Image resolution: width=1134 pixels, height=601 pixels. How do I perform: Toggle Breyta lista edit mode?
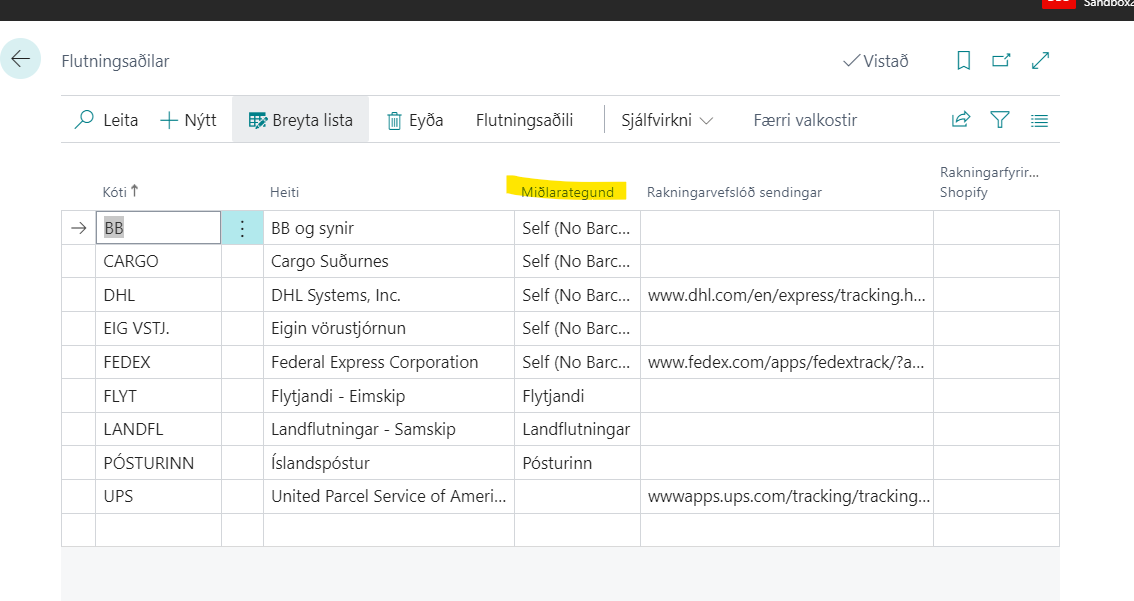pos(300,120)
